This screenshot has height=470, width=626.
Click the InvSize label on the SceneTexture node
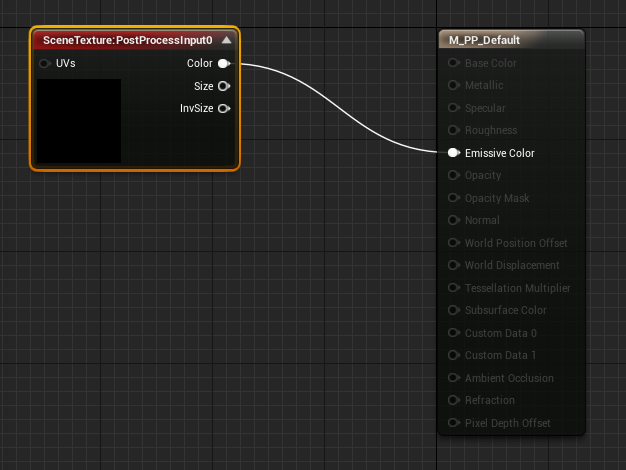coord(196,109)
